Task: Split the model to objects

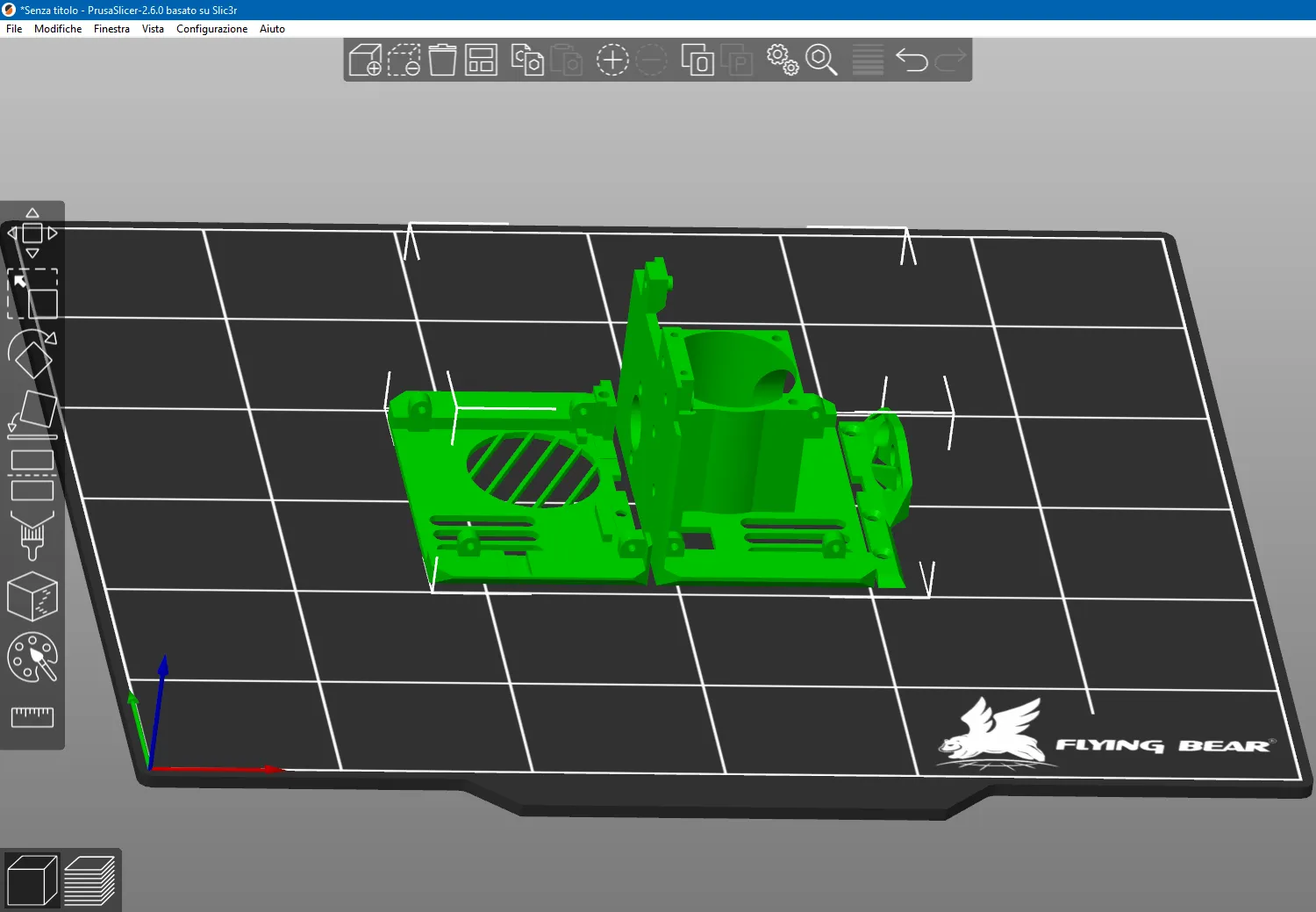Action: tap(697, 61)
